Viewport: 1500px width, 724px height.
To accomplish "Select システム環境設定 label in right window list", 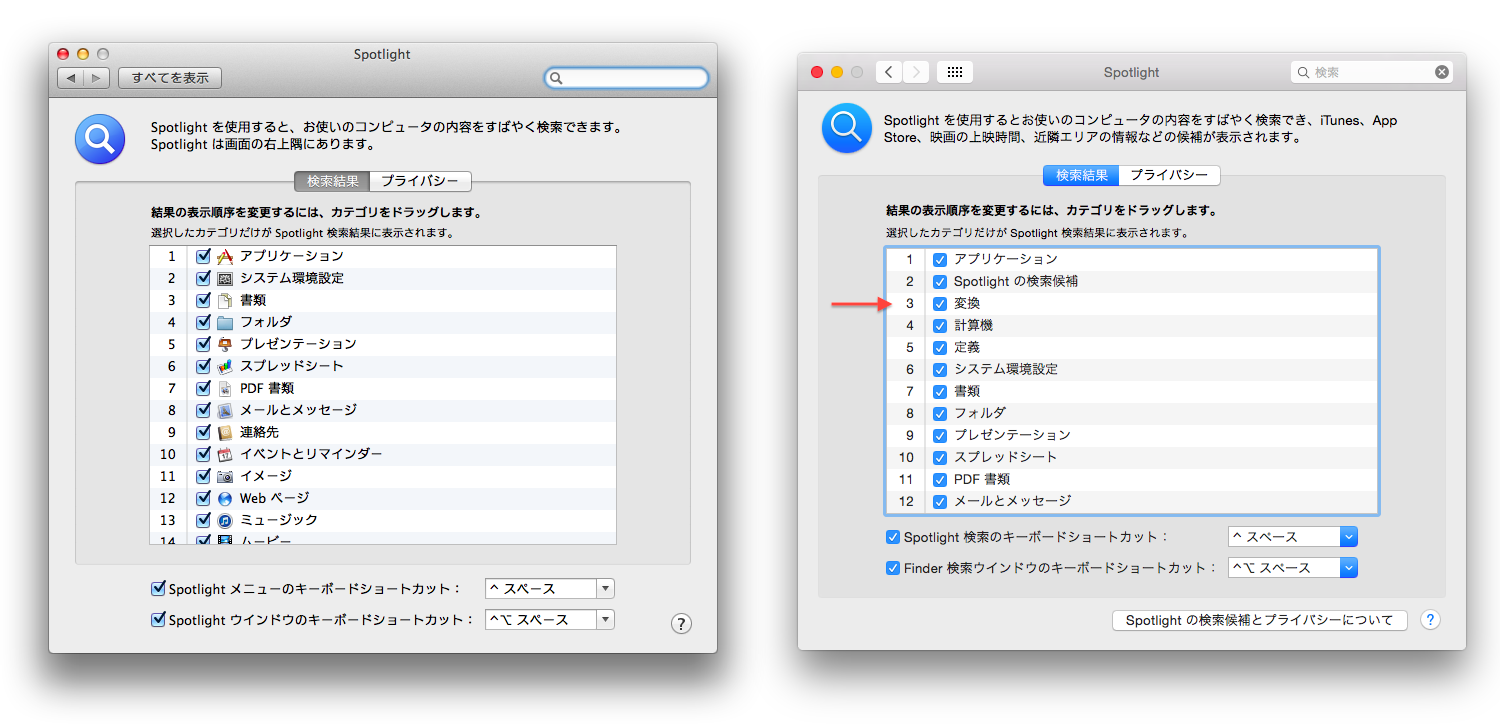I will tap(1006, 370).
